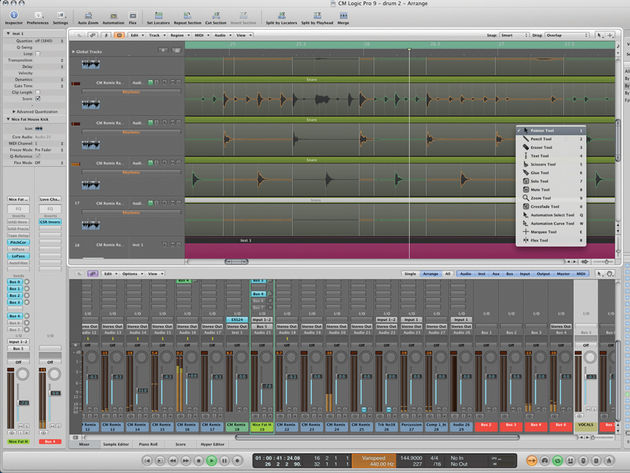Toggle the green Cycle mode button

[557, 461]
